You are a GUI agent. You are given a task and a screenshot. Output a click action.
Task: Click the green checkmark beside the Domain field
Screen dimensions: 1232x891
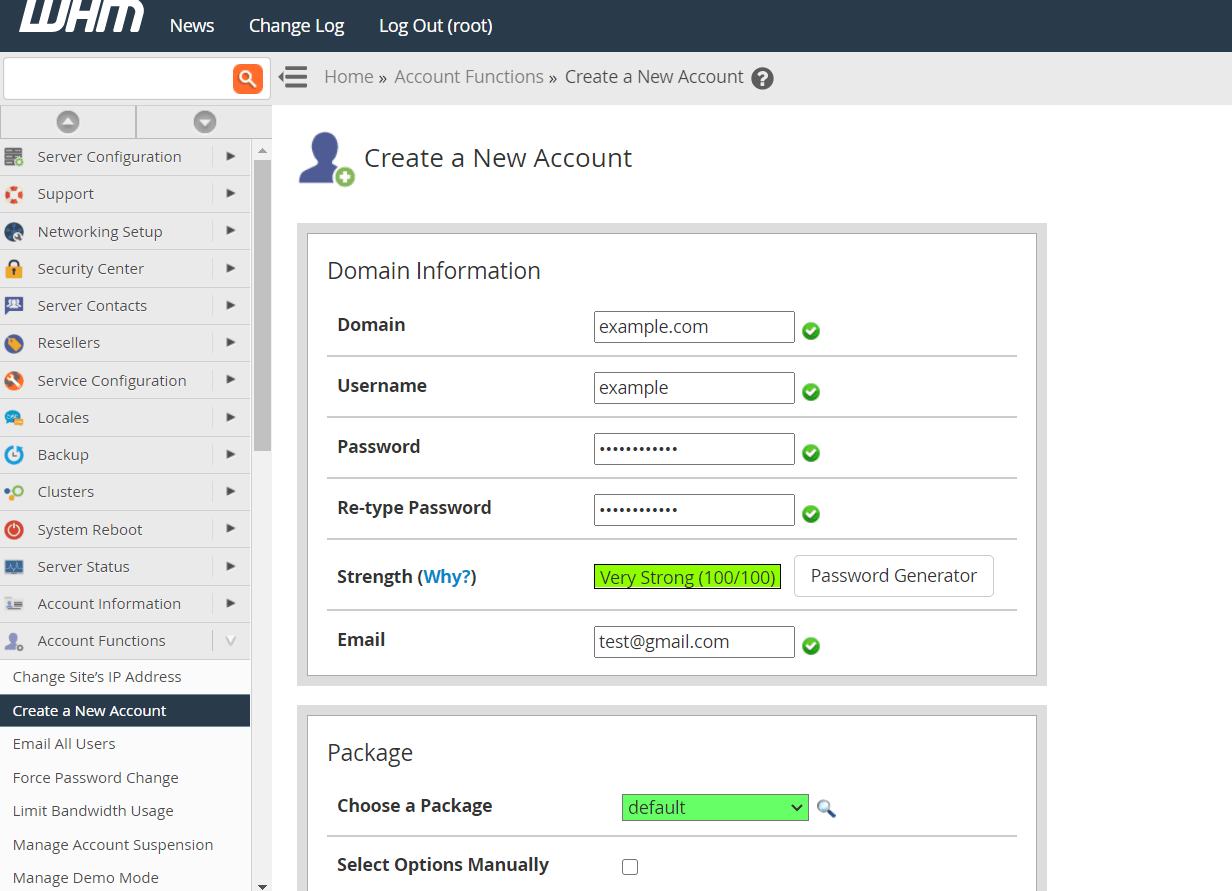point(810,330)
